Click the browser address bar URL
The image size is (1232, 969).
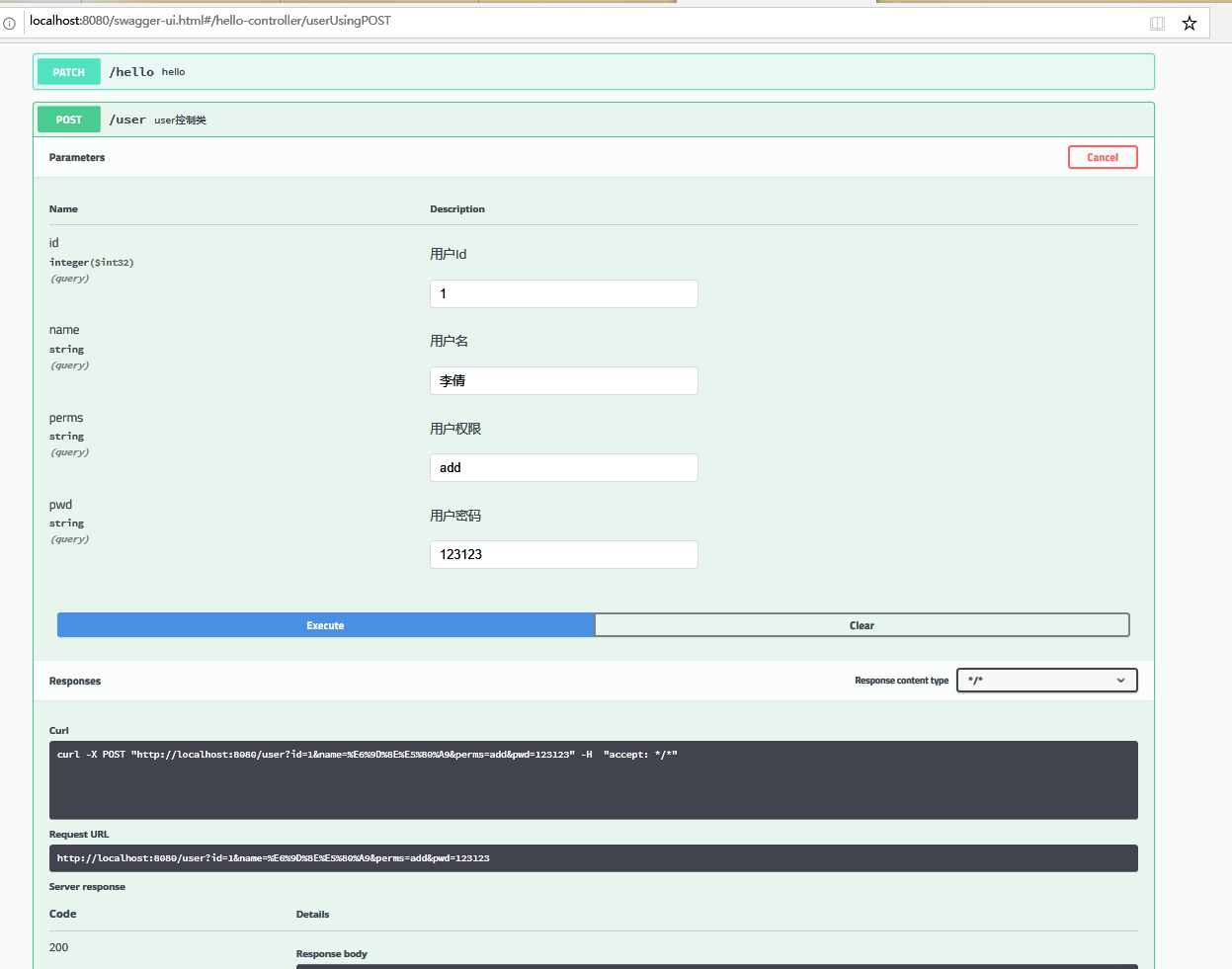tap(210, 21)
